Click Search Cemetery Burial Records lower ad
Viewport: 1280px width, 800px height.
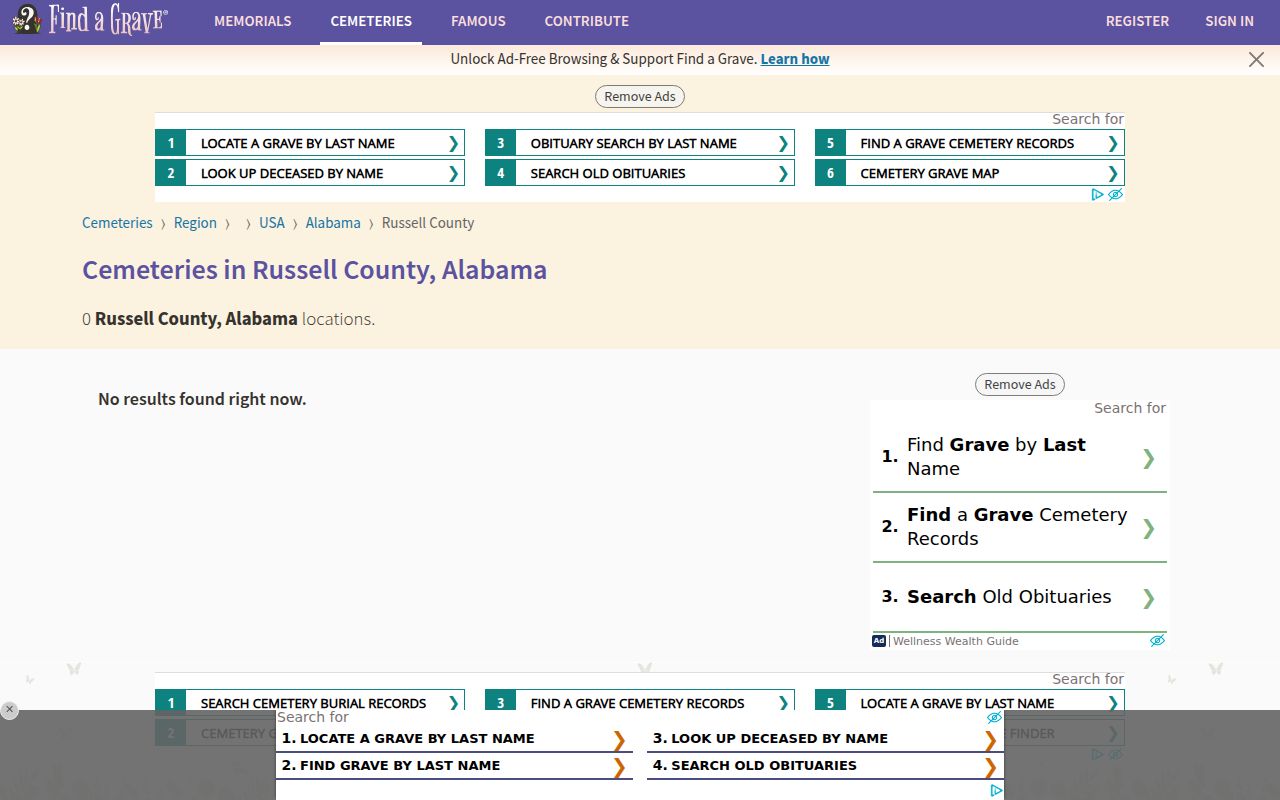click(x=310, y=701)
